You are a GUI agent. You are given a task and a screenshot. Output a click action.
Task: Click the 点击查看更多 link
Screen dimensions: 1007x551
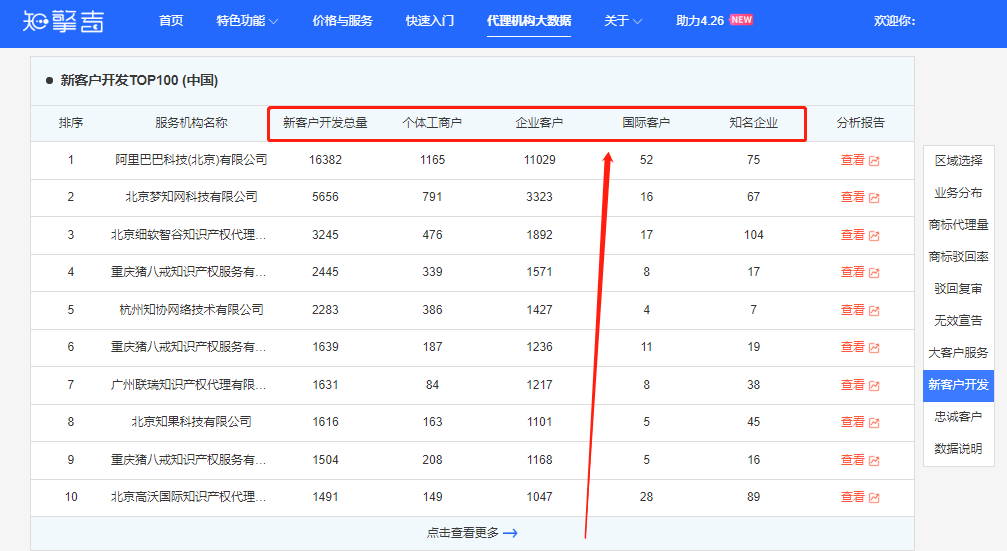[463, 533]
